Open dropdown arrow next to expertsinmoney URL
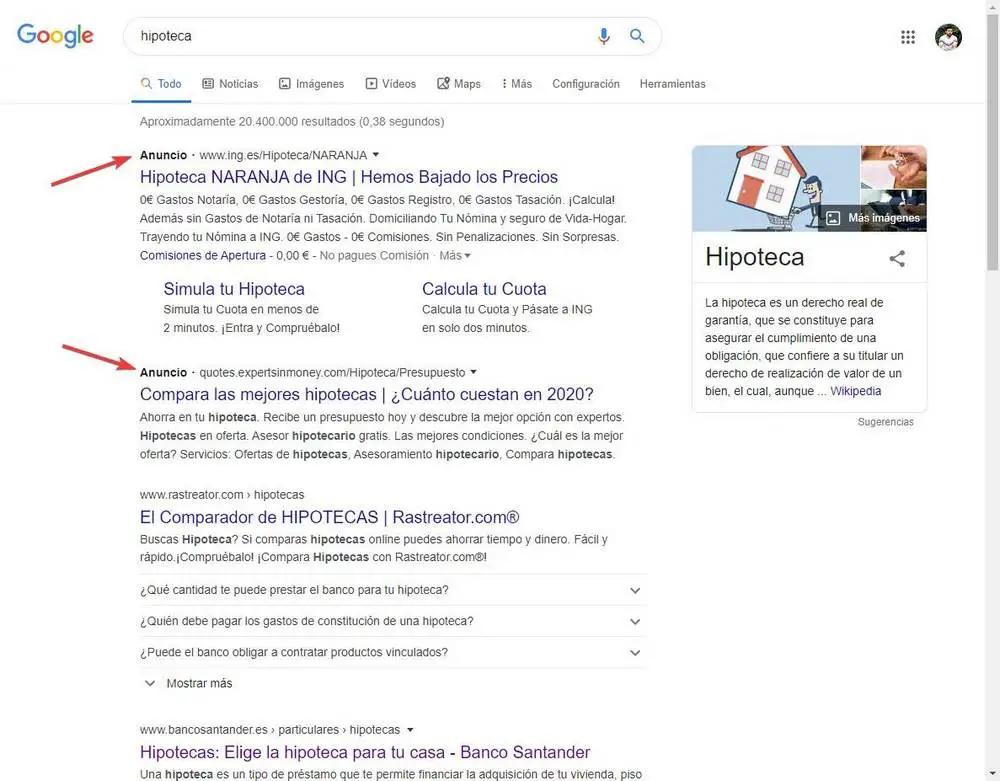1000x781 pixels. (473, 372)
